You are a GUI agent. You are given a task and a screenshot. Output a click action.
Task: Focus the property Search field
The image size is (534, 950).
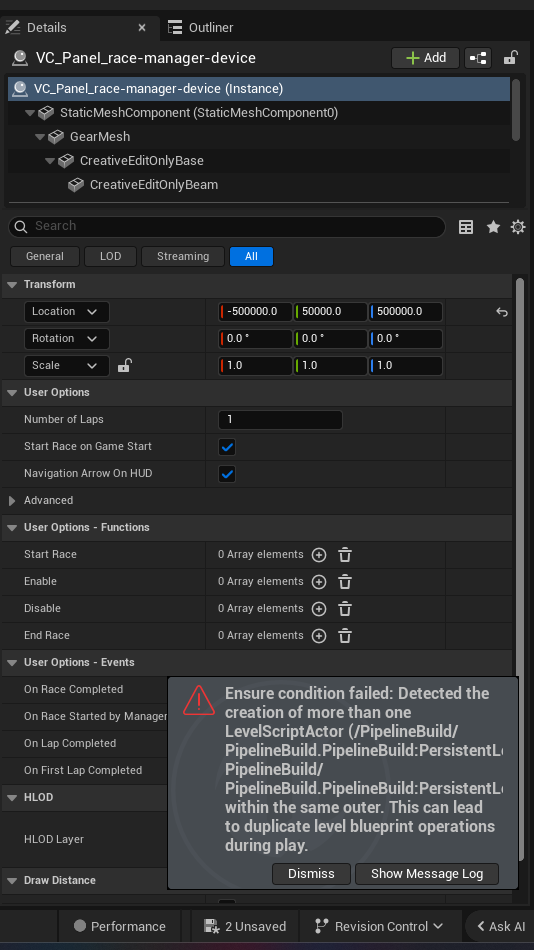(x=227, y=227)
